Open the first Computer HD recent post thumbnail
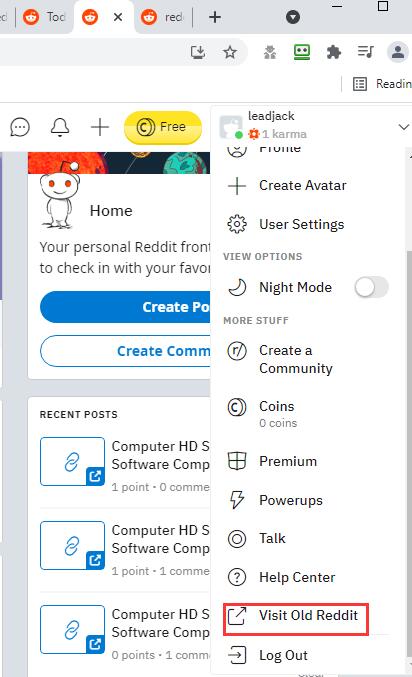Image resolution: width=412 pixels, height=677 pixels. [73, 462]
